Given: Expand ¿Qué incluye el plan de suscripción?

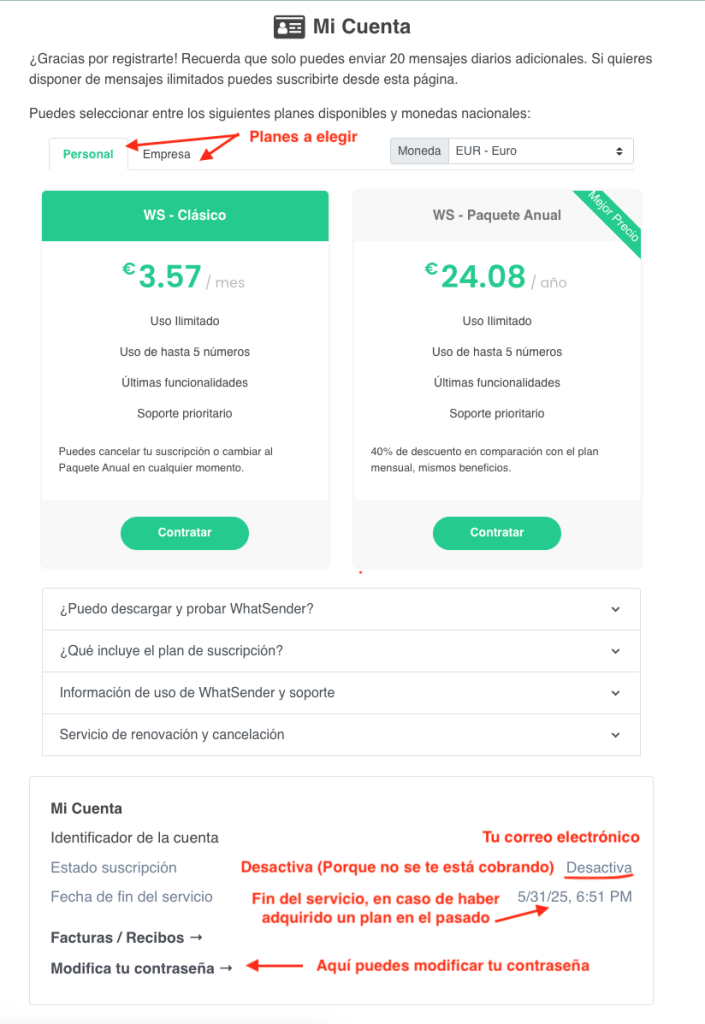Looking at the screenshot, I should click(x=341, y=651).
